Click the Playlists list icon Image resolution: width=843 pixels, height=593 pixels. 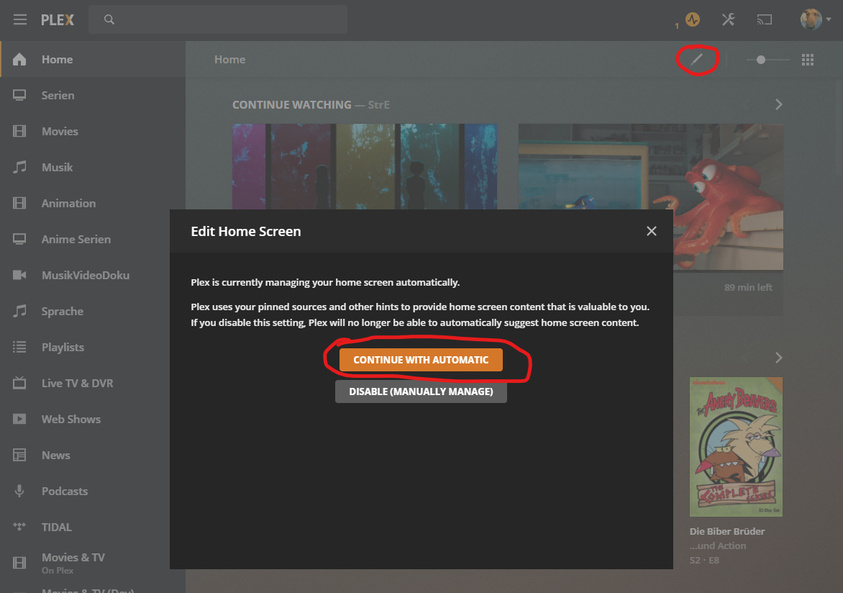pos(19,347)
